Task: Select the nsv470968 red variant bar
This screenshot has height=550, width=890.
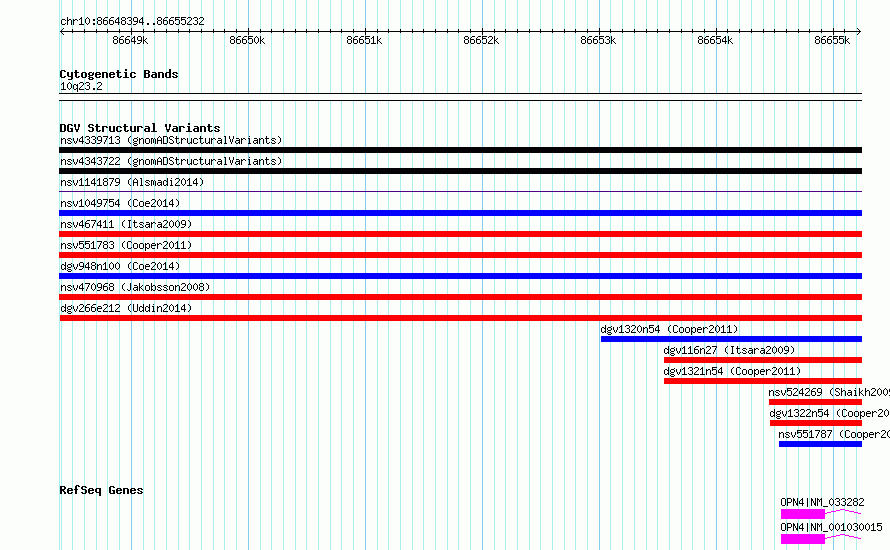Action: coord(460,297)
